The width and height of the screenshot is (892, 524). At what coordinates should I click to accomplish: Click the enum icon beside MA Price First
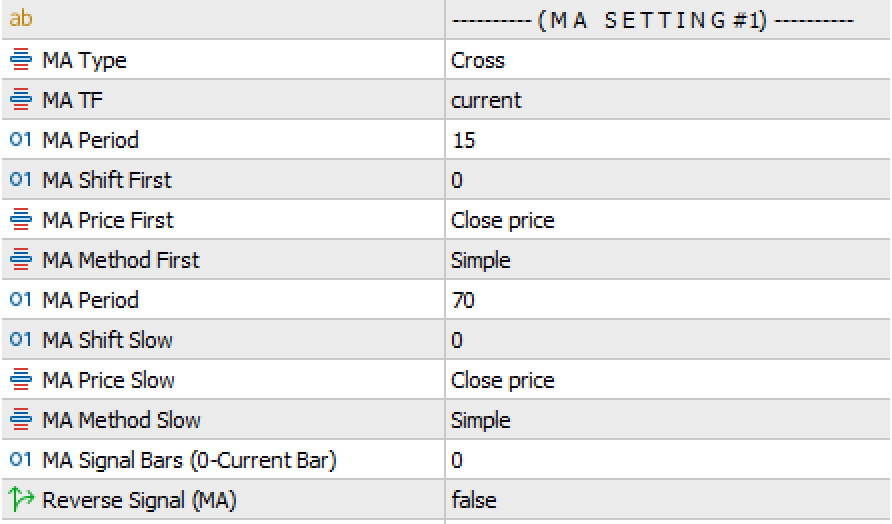click(21, 220)
